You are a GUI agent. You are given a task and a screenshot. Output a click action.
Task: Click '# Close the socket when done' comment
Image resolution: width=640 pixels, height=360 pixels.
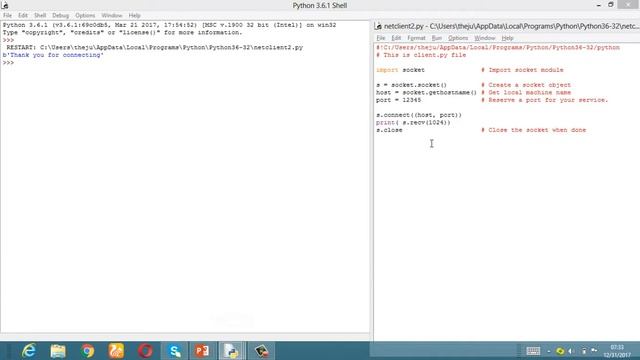tap(533, 130)
